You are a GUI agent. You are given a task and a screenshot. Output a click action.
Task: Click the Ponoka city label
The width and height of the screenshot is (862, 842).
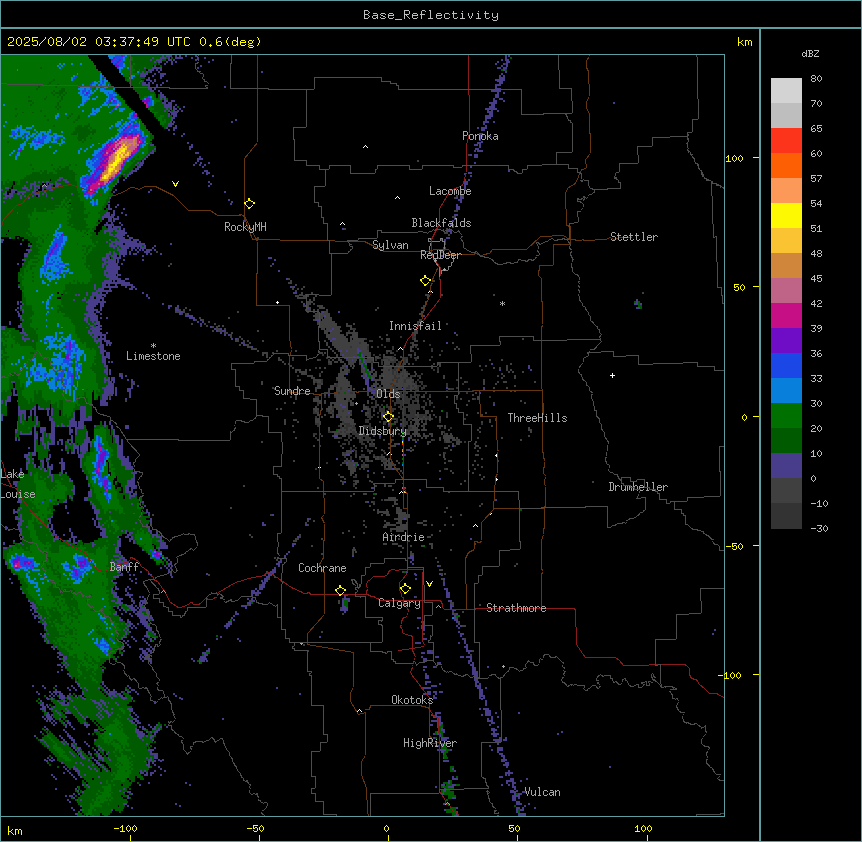480,136
